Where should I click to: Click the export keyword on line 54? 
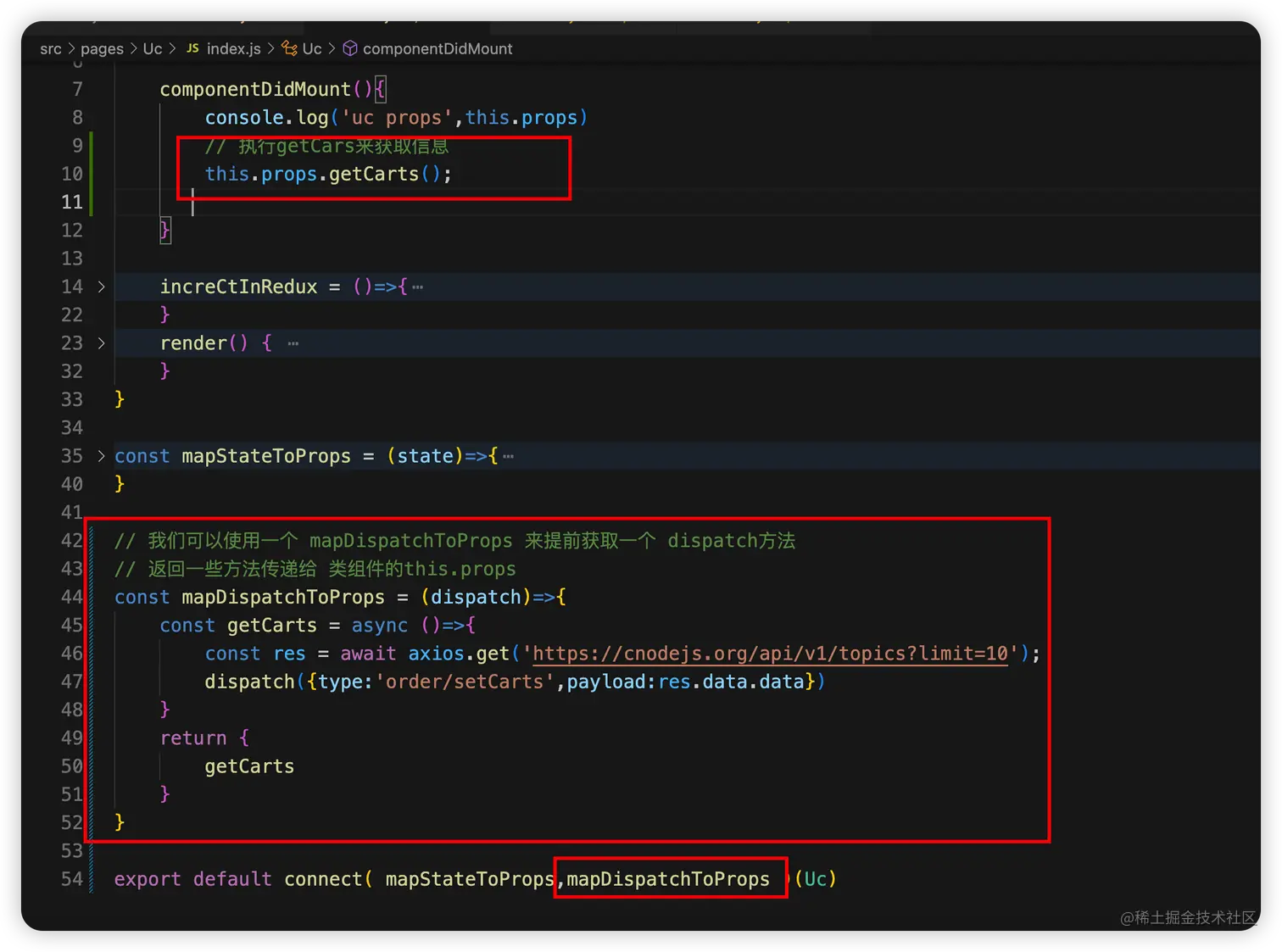[x=148, y=879]
